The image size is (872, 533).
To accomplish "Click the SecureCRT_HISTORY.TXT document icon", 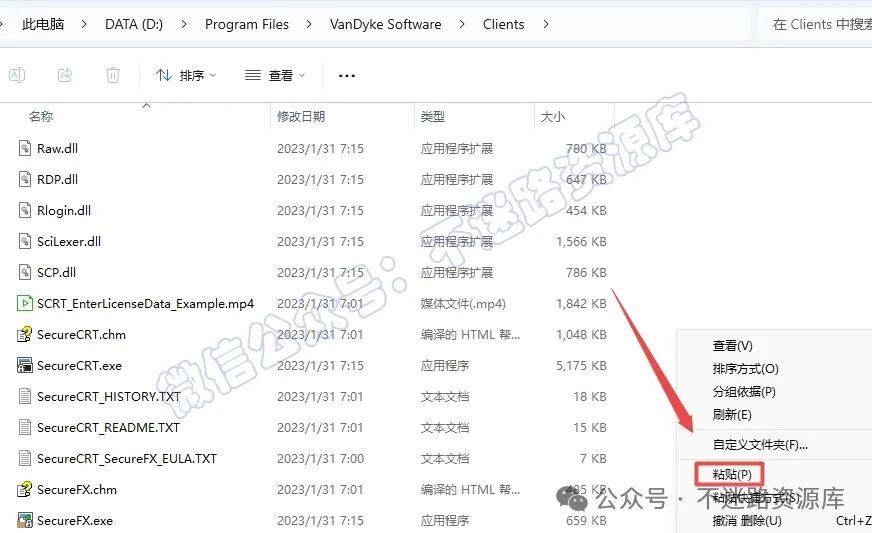I will tap(24, 396).
